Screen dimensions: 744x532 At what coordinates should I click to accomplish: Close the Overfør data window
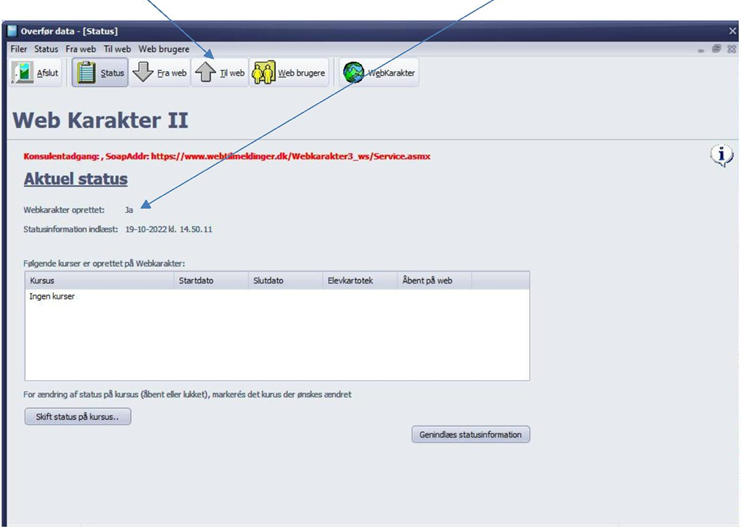tap(733, 31)
